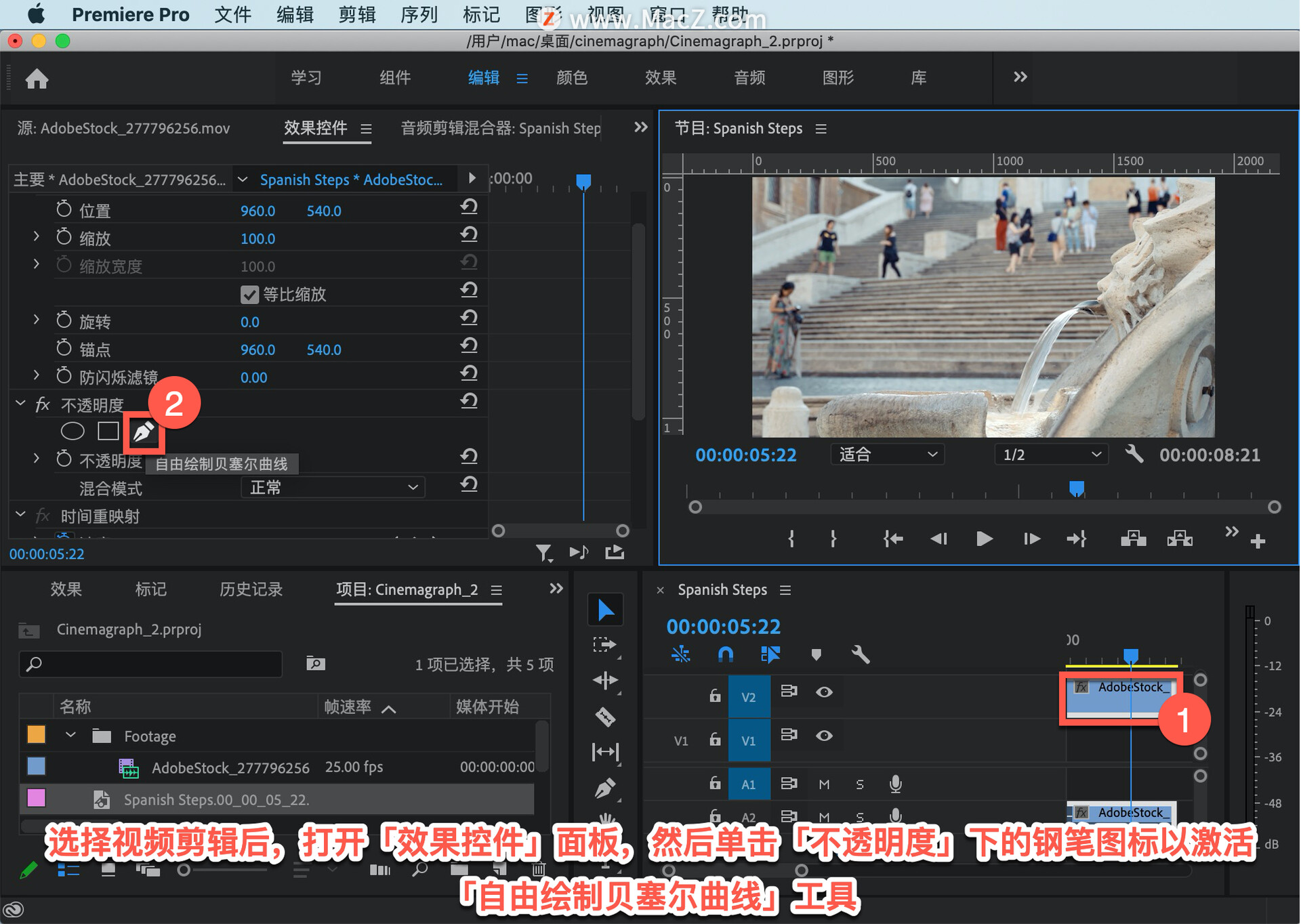
Task: Open the 1/2 playback resolution dropdown
Action: (x=1051, y=454)
